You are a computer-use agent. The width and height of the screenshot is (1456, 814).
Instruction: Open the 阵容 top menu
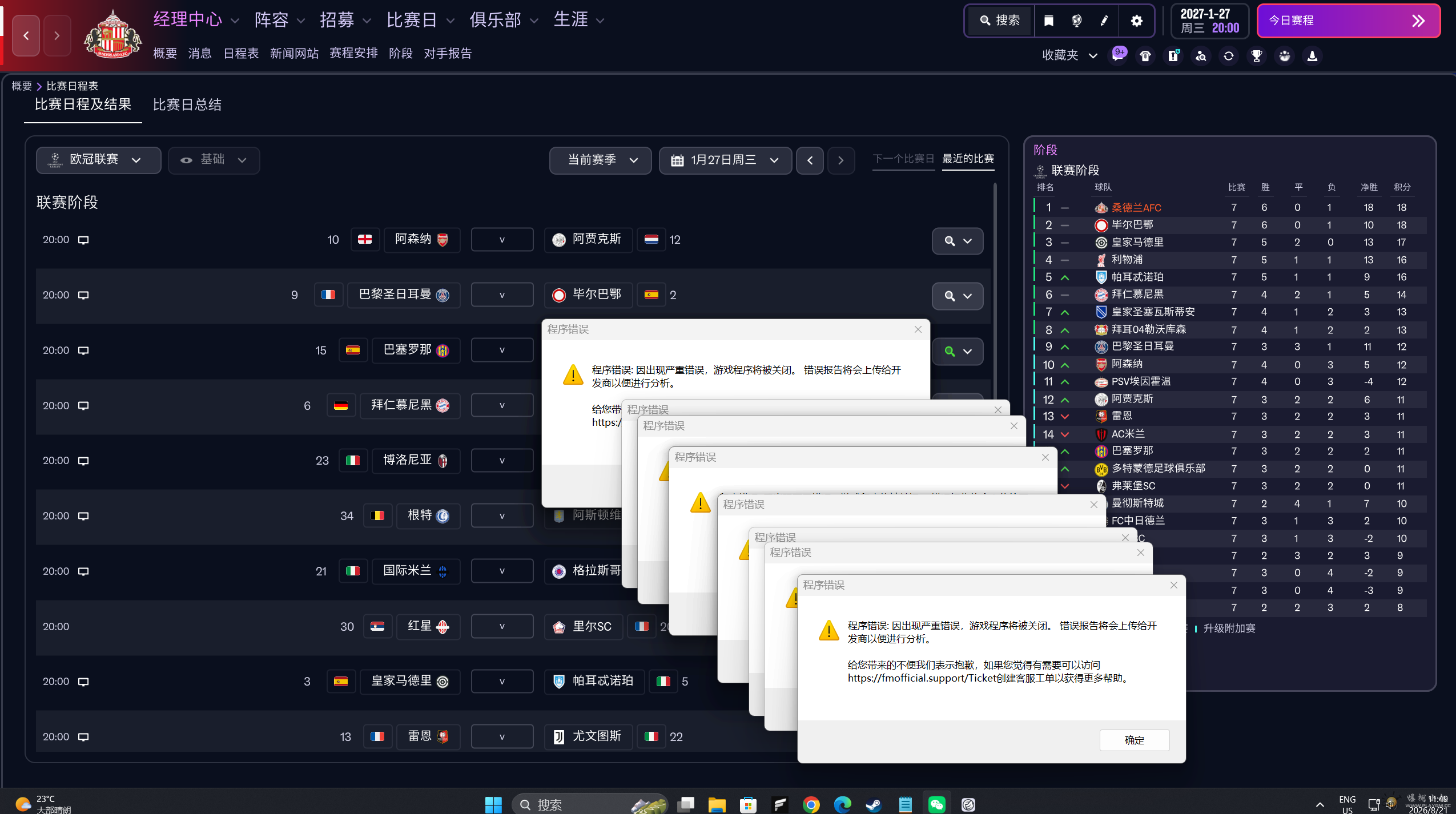click(280, 20)
